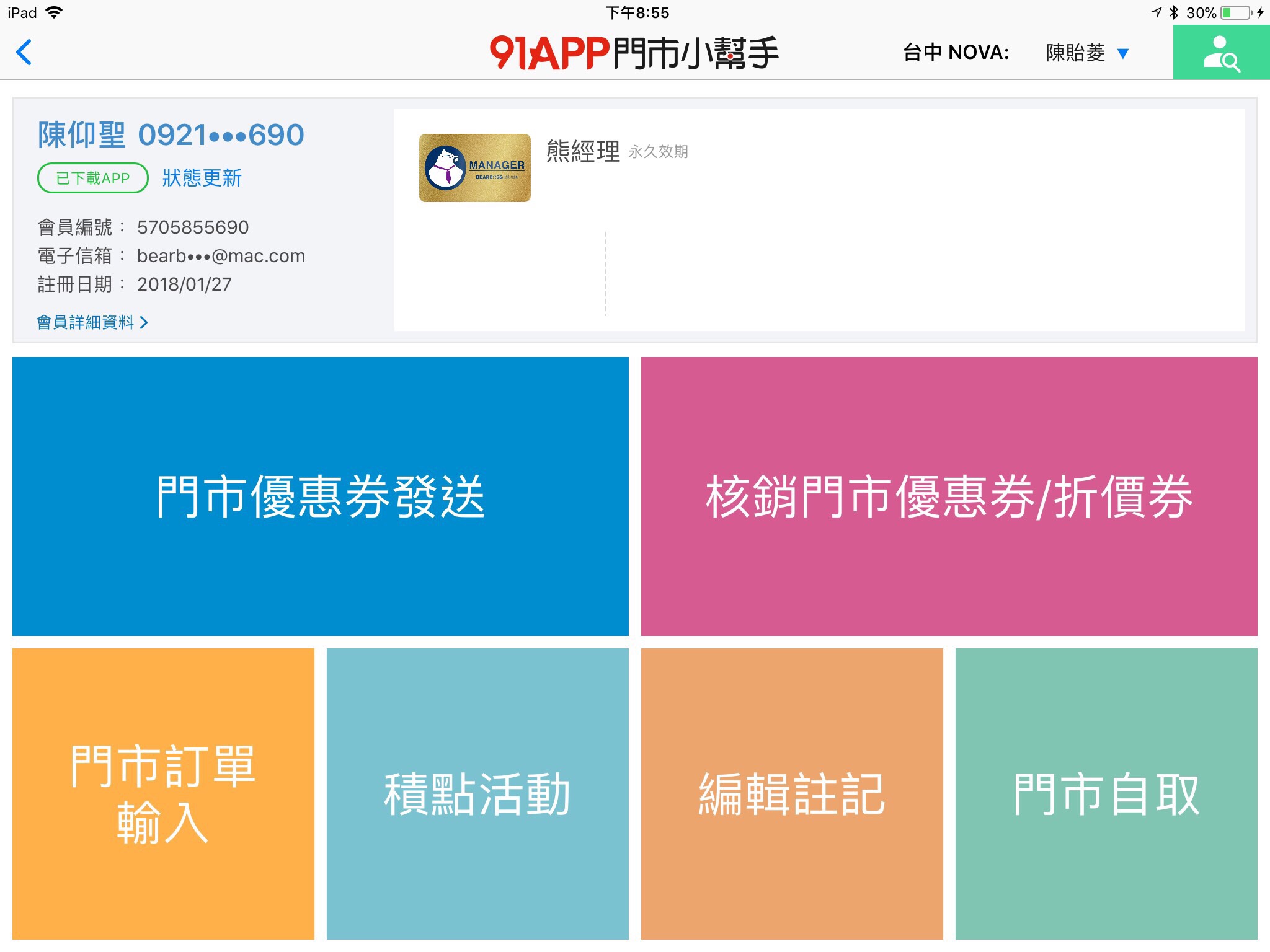This screenshot has height=952, width=1270.
Task: Tap the back arrow icon
Action: click(24, 52)
